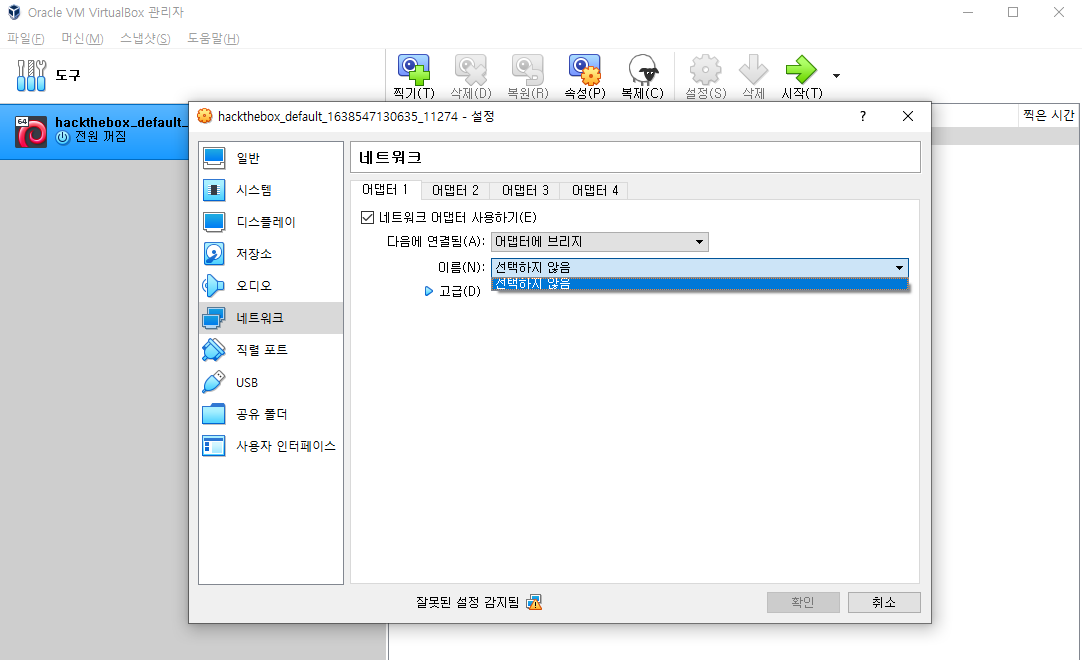Open Display (디스플레이) settings category
1082x660 pixels.
(270, 222)
